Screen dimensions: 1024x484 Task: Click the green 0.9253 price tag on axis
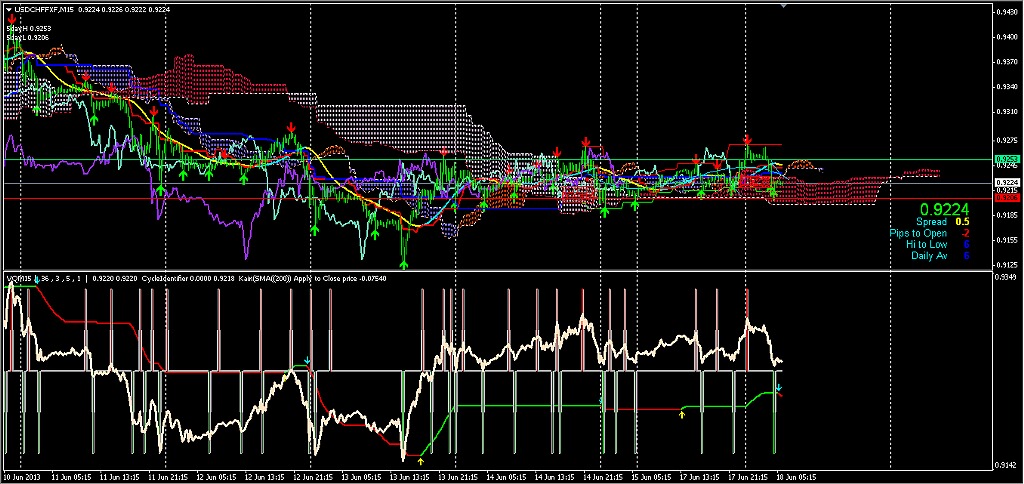[1007, 160]
